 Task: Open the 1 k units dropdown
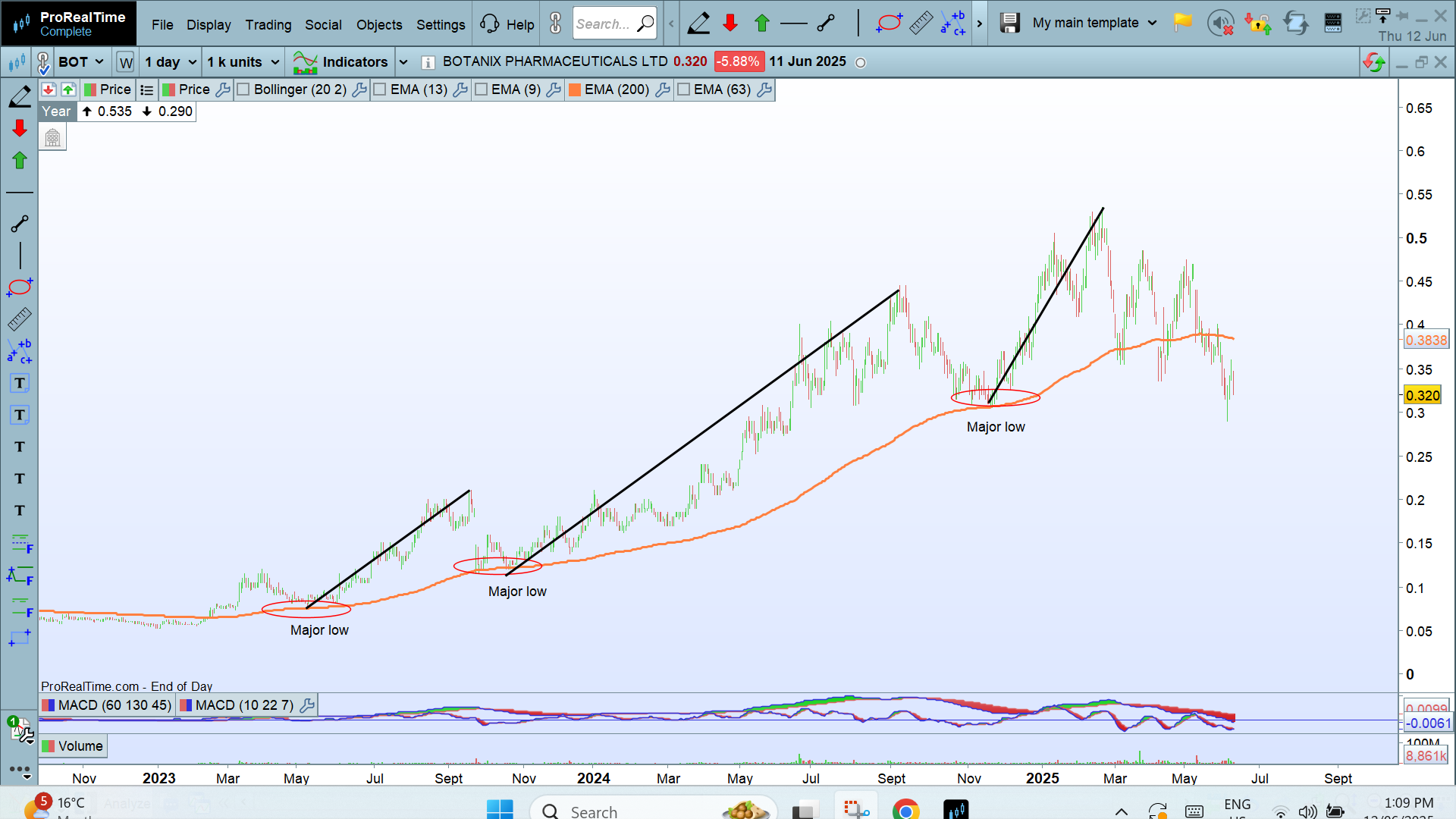(x=243, y=62)
